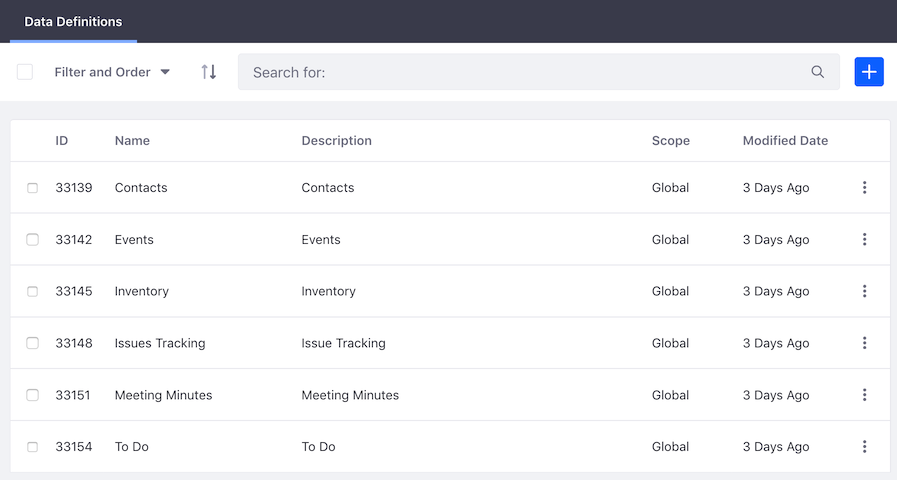The height and width of the screenshot is (480, 897).
Task: Open the Meeting Minutes definition name
Action: point(163,395)
